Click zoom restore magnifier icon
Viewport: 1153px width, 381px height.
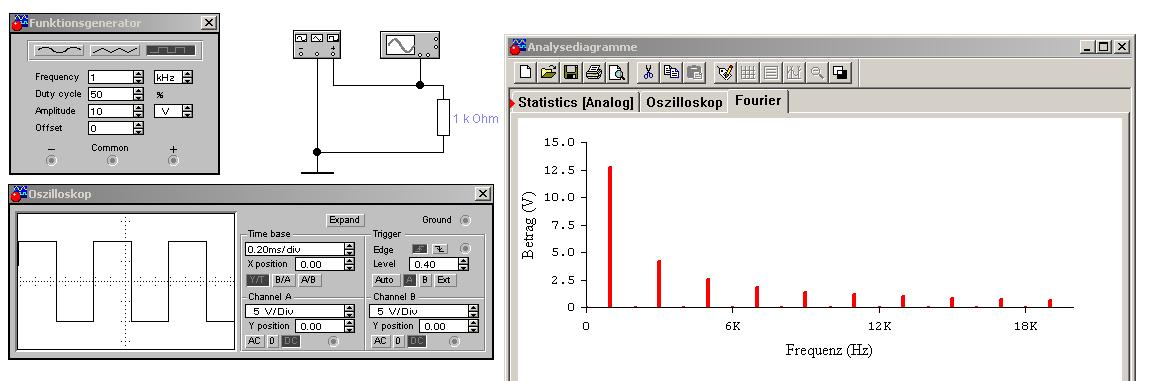pos(817,72)
